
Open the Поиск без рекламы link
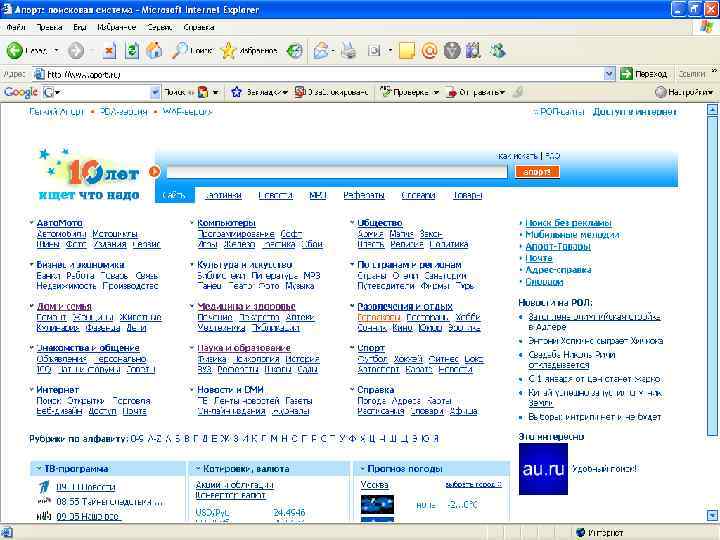tap(568, 223)
